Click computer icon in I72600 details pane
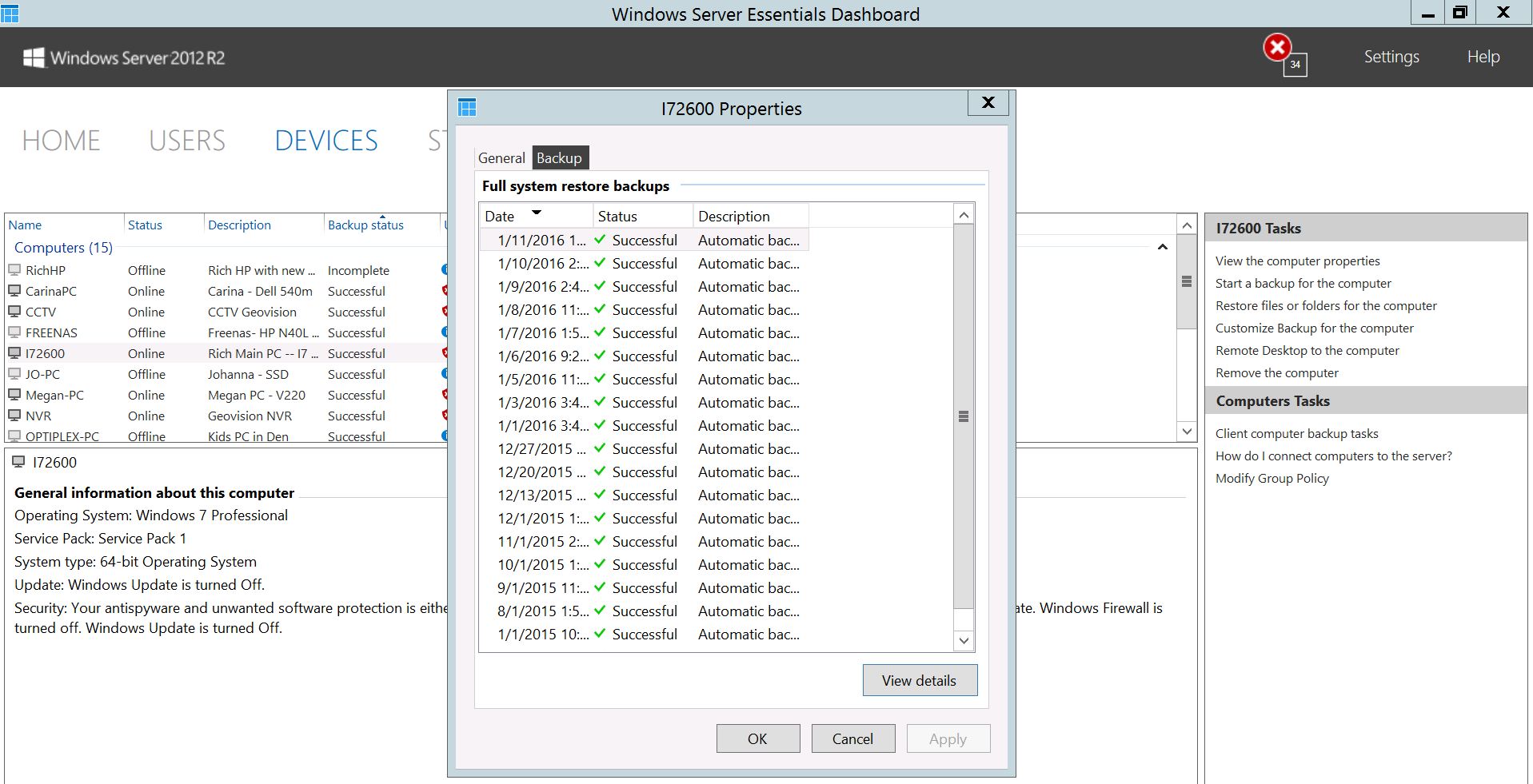1533x784 pixels. (x=18, y=462)
